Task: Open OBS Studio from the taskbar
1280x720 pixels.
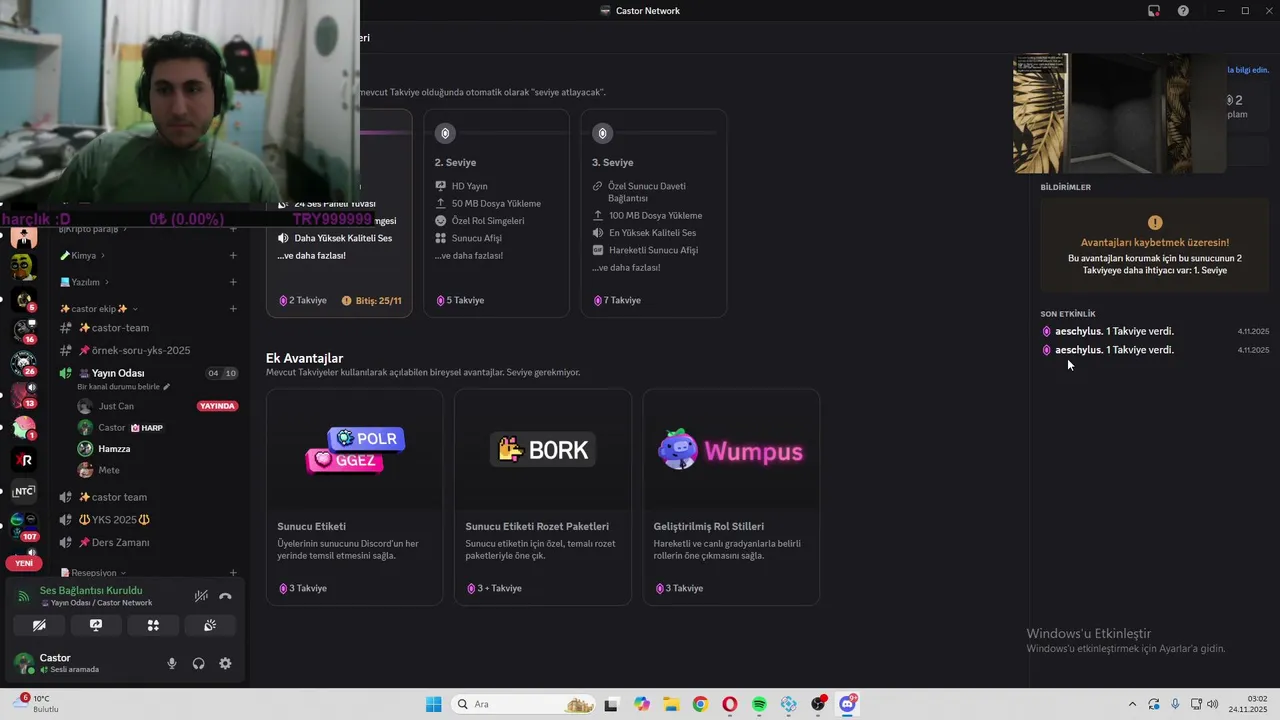Action: pyautogui.click(x=818, y=704)
